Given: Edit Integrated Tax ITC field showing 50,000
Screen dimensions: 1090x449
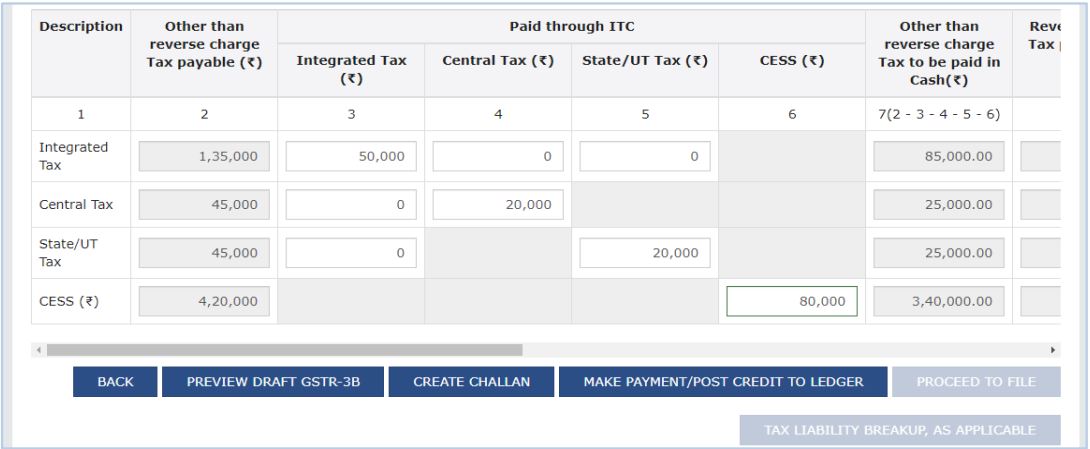Looking at the screenshot, I should coord(351,156).
